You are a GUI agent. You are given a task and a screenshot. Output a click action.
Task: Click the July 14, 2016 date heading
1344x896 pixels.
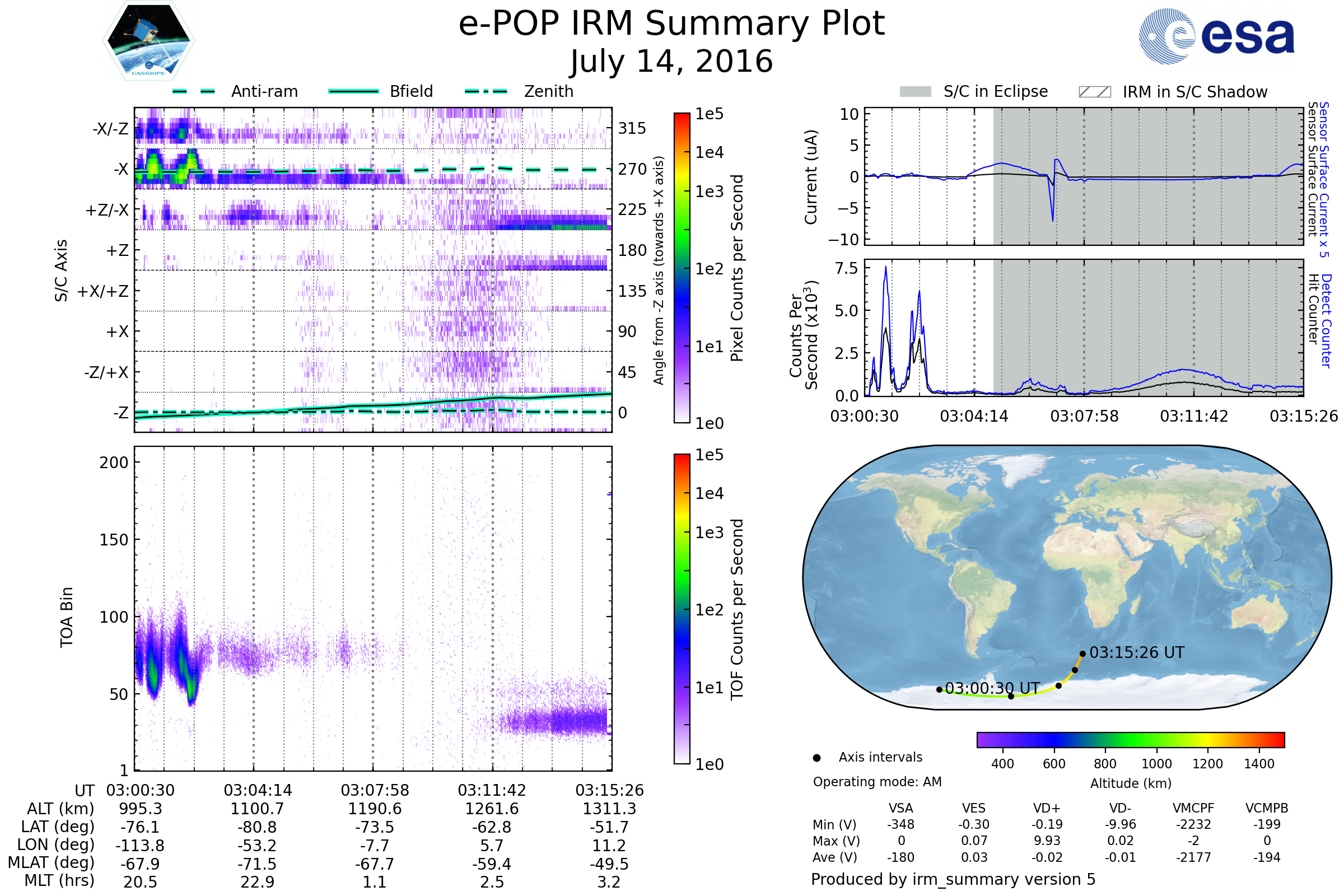coord(671,62)
